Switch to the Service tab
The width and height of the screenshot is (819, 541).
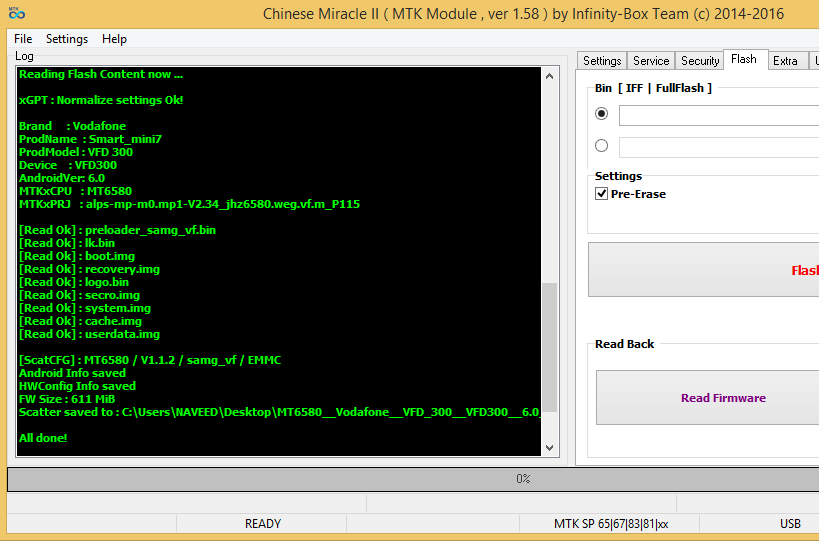(651, 61)
